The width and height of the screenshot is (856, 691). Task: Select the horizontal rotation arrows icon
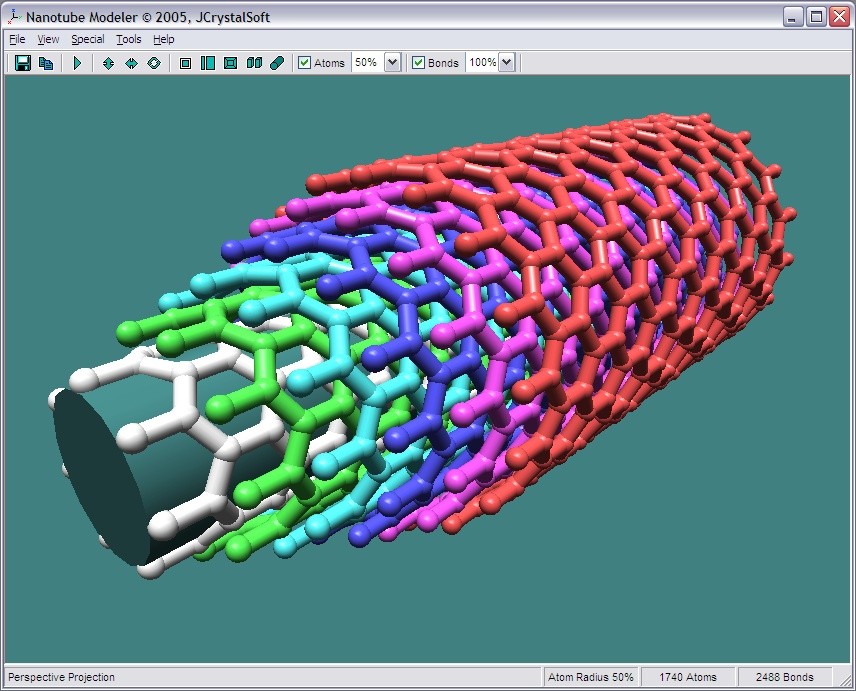[x=131, y=62]
